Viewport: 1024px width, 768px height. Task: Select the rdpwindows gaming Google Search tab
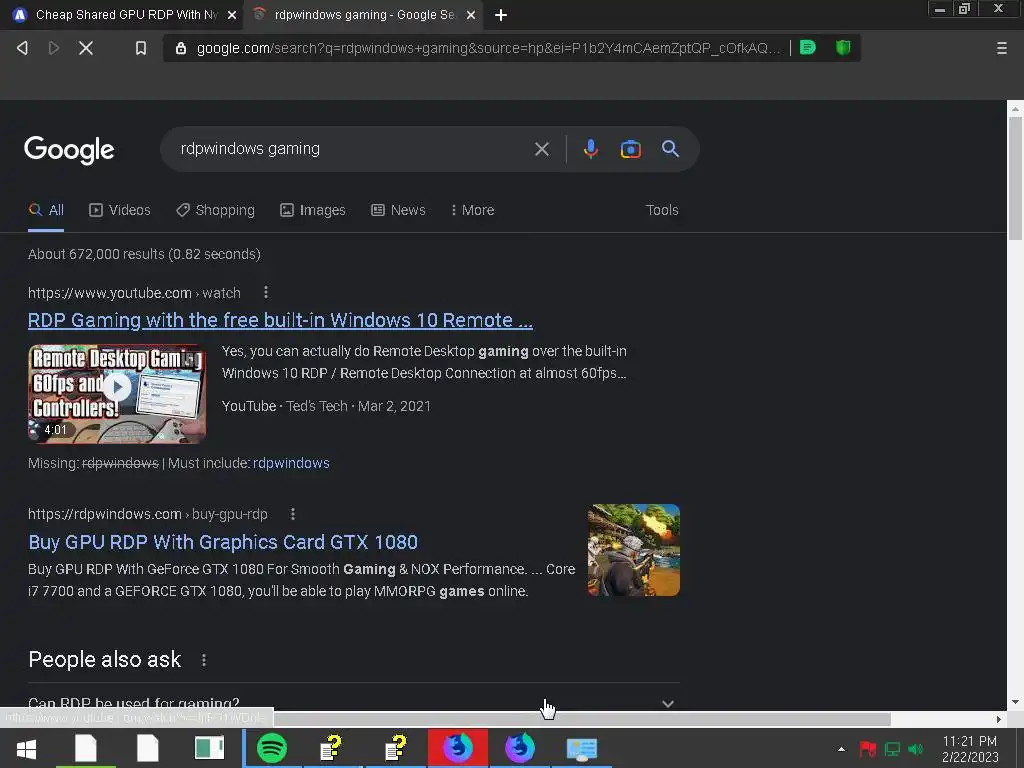pyautogui.click(x=362, y=15)
